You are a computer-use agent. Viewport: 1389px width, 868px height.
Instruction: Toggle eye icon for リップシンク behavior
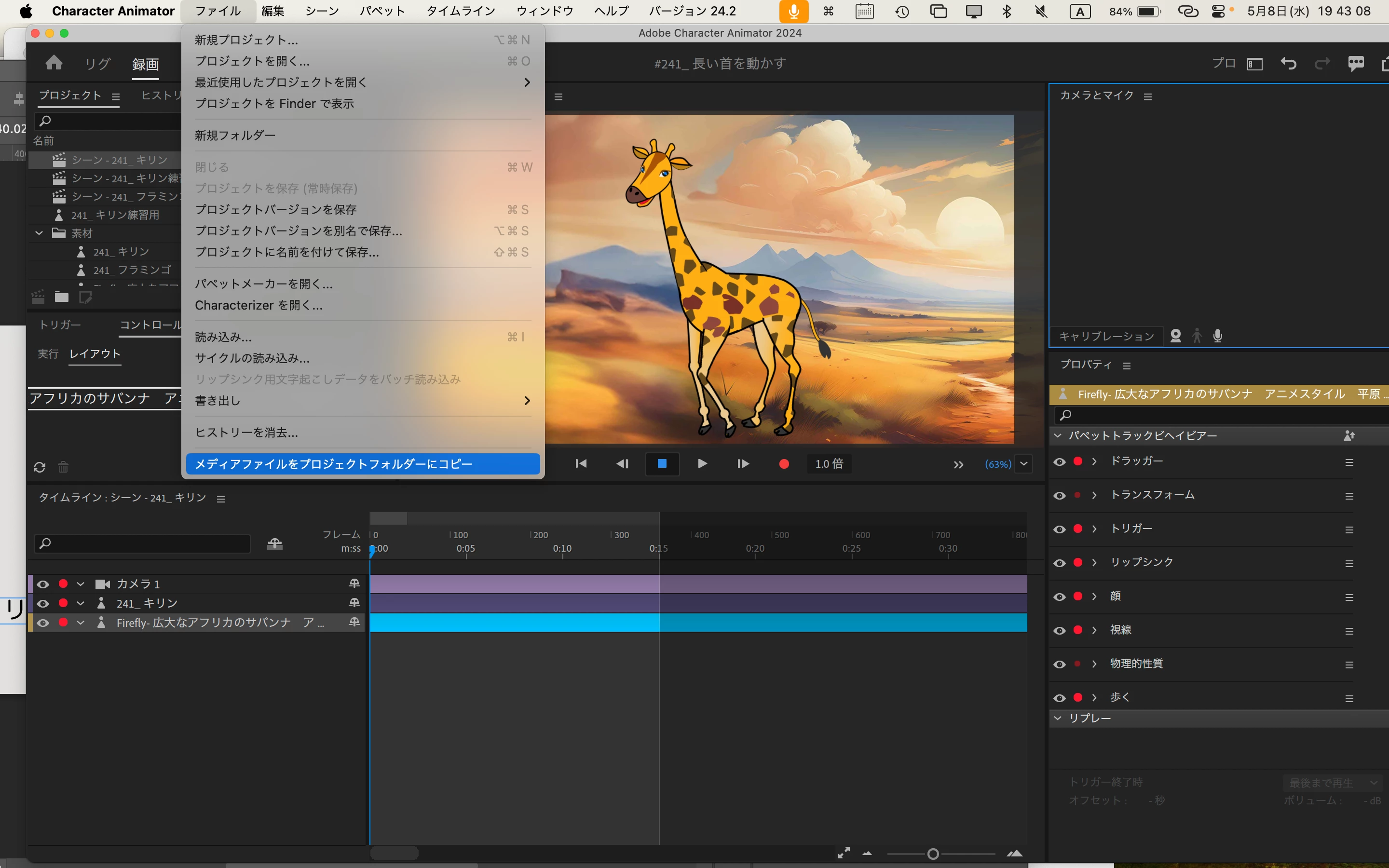(x=1060, y=563)
